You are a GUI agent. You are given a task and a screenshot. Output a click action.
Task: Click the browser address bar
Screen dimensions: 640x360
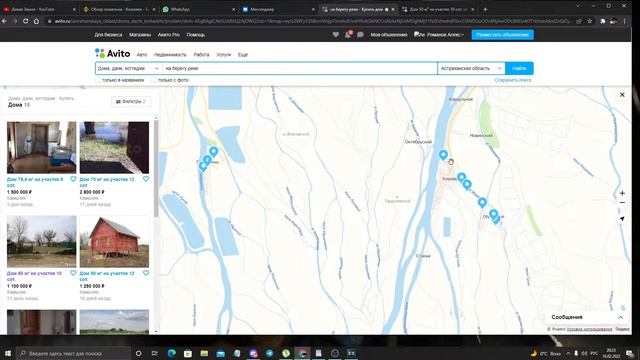312,21
